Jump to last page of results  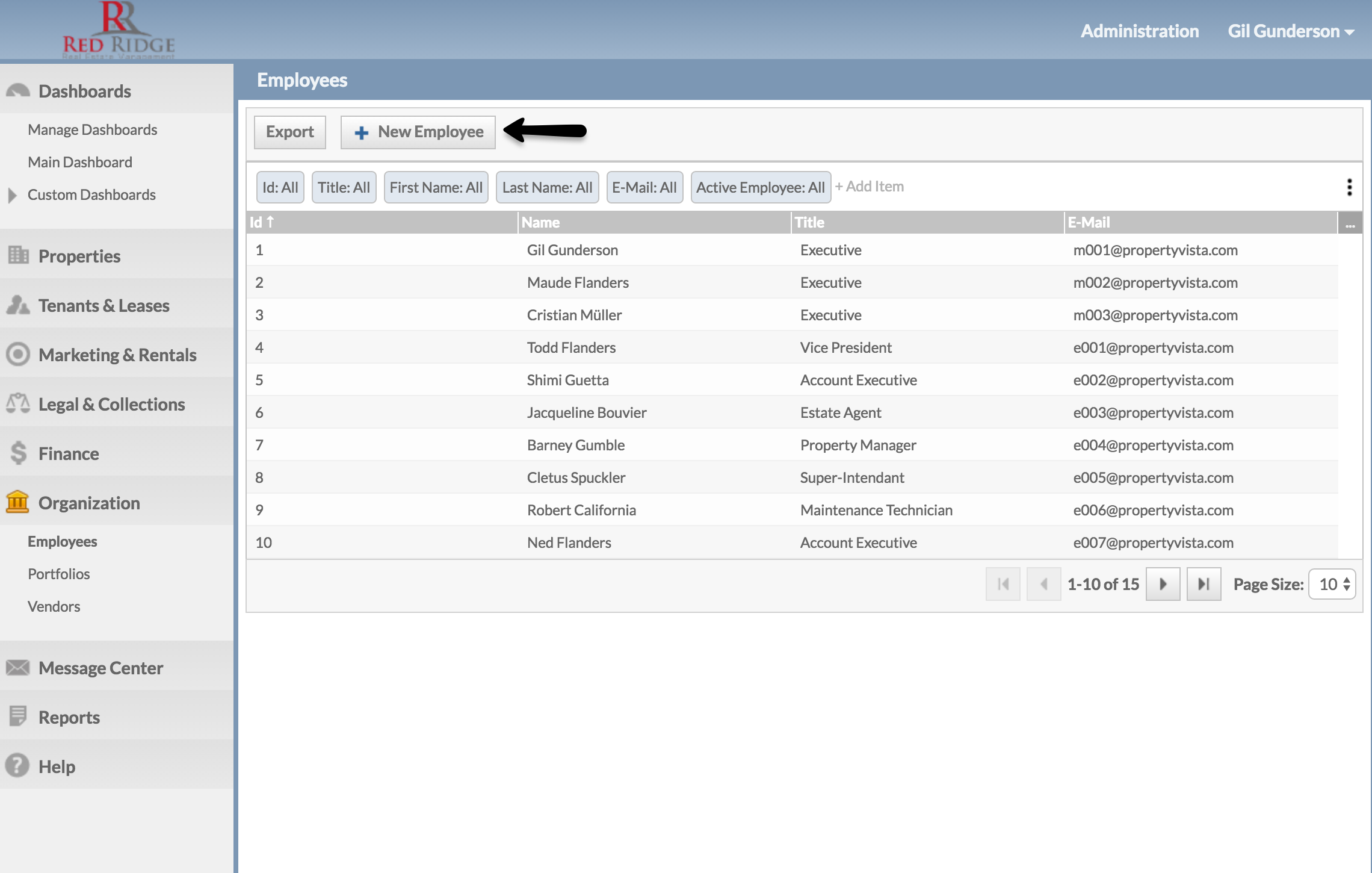1204,584
